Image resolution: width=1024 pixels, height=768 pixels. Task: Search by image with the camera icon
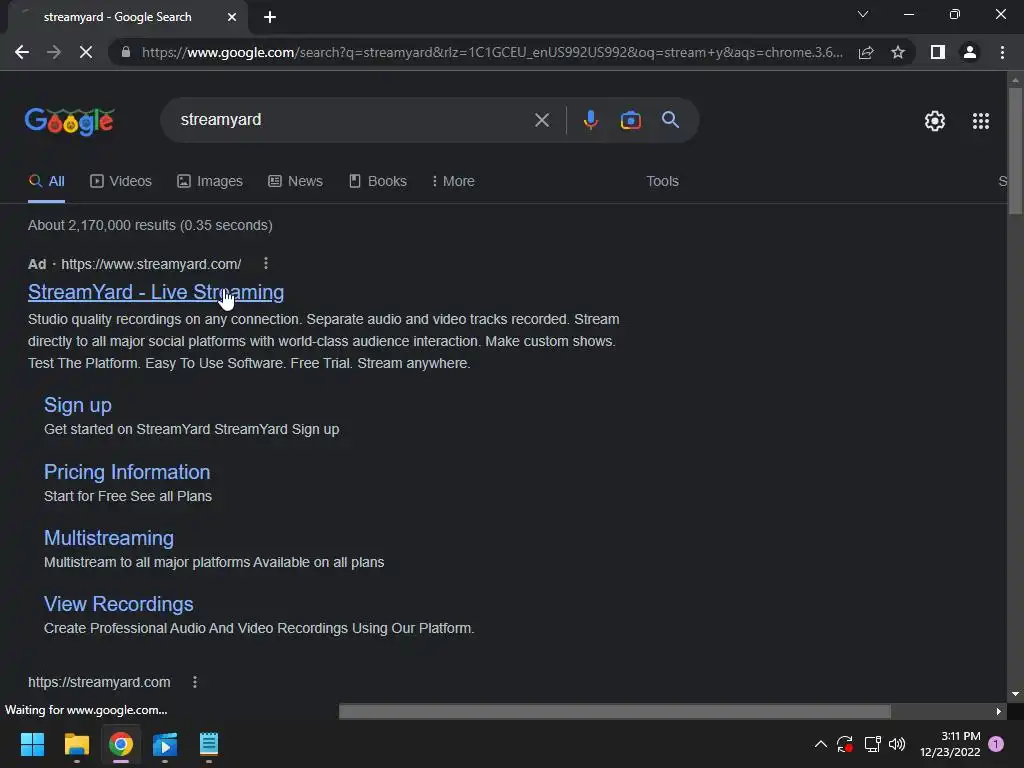click(630, 120)
